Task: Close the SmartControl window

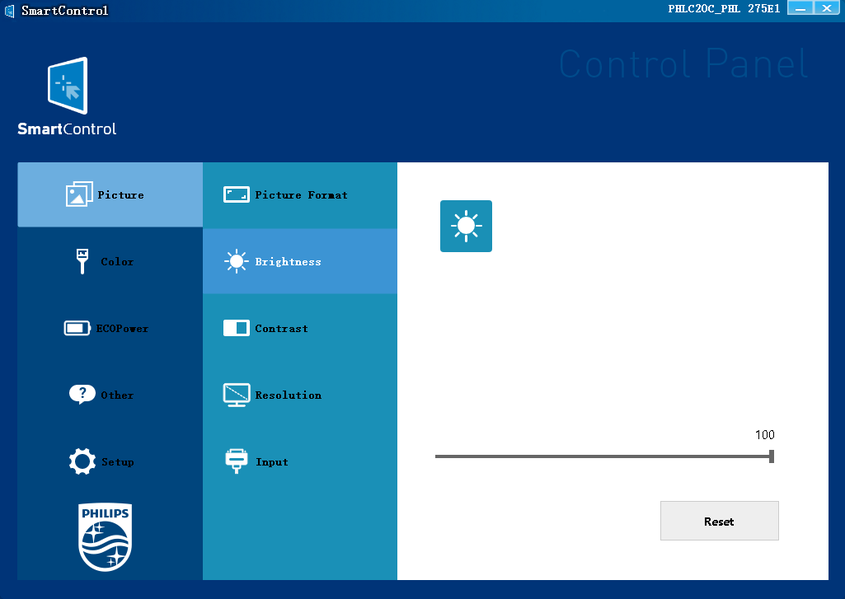Action: point(827,8)
